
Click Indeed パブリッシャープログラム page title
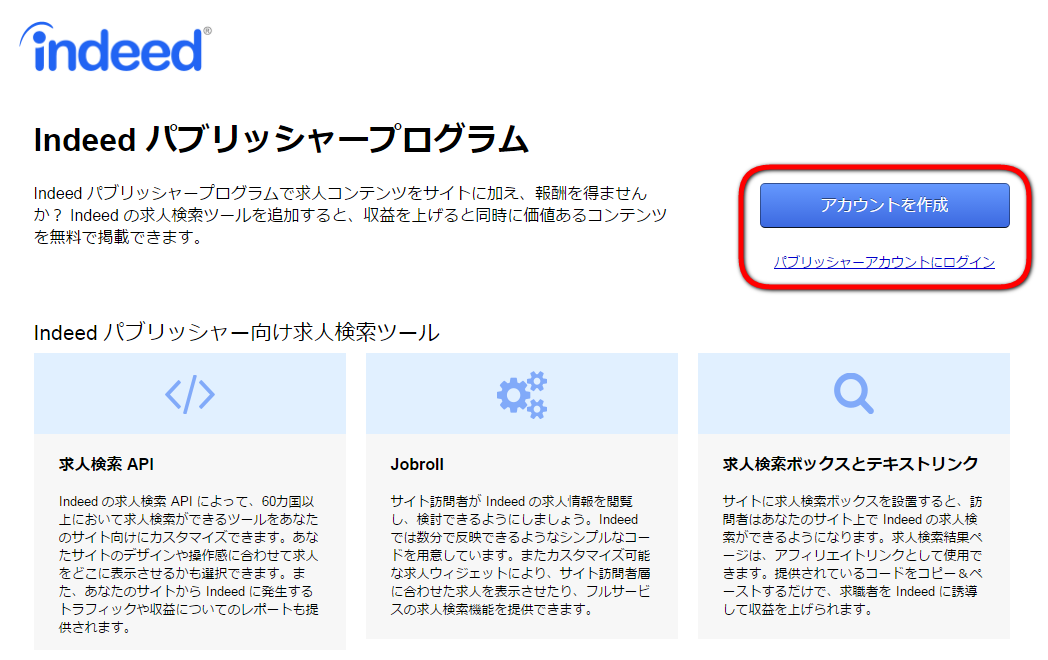click(281, 140)
